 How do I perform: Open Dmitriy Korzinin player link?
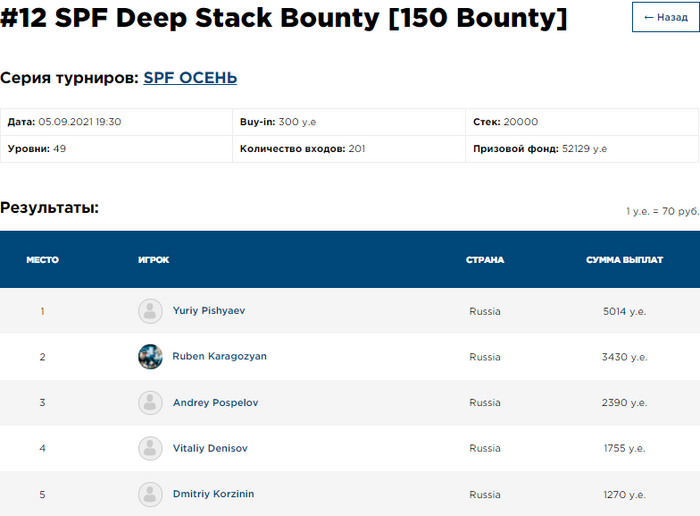[x=213, y=494]
